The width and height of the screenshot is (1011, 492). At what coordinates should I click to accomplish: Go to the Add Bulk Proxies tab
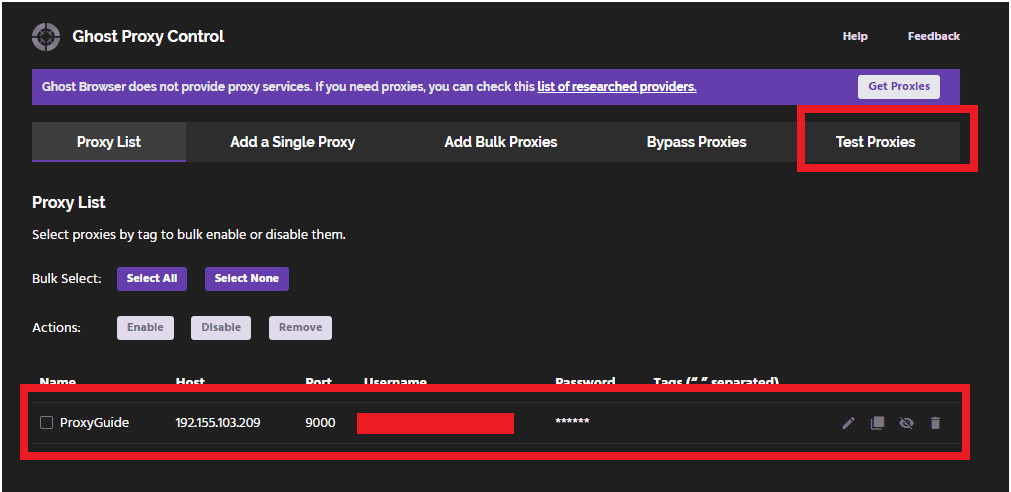500,142
